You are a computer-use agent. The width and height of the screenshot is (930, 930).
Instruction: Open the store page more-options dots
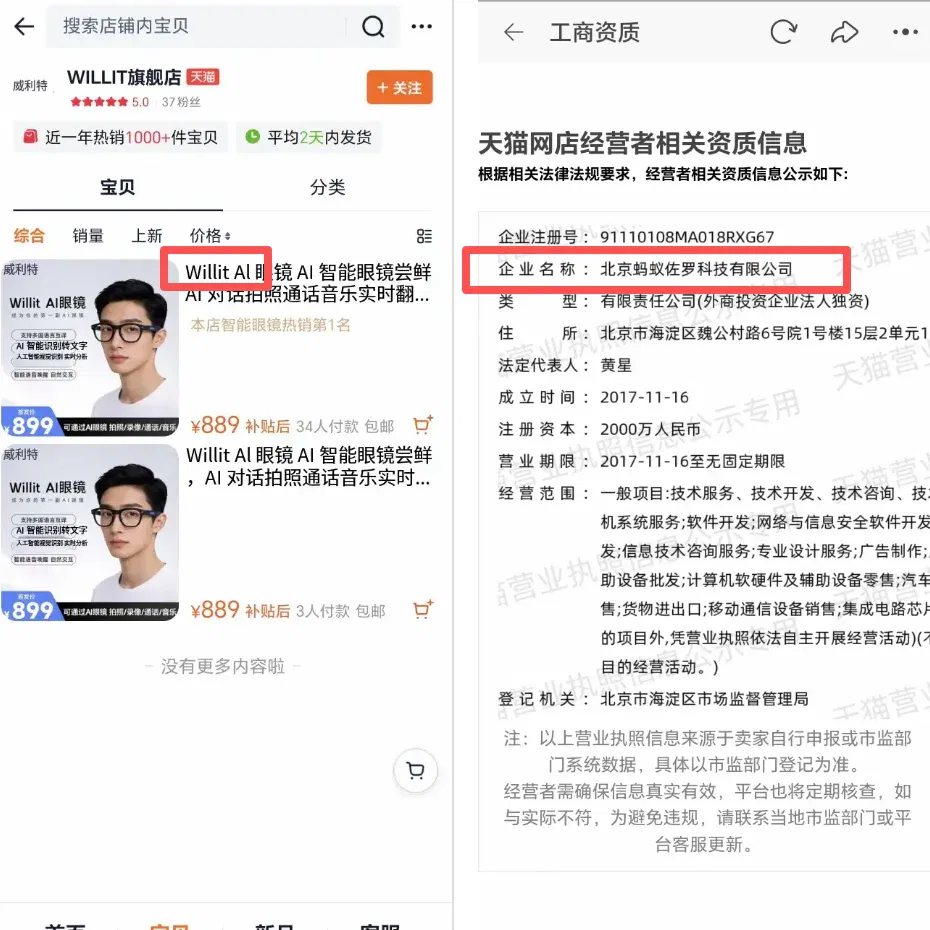click(422, 26)
